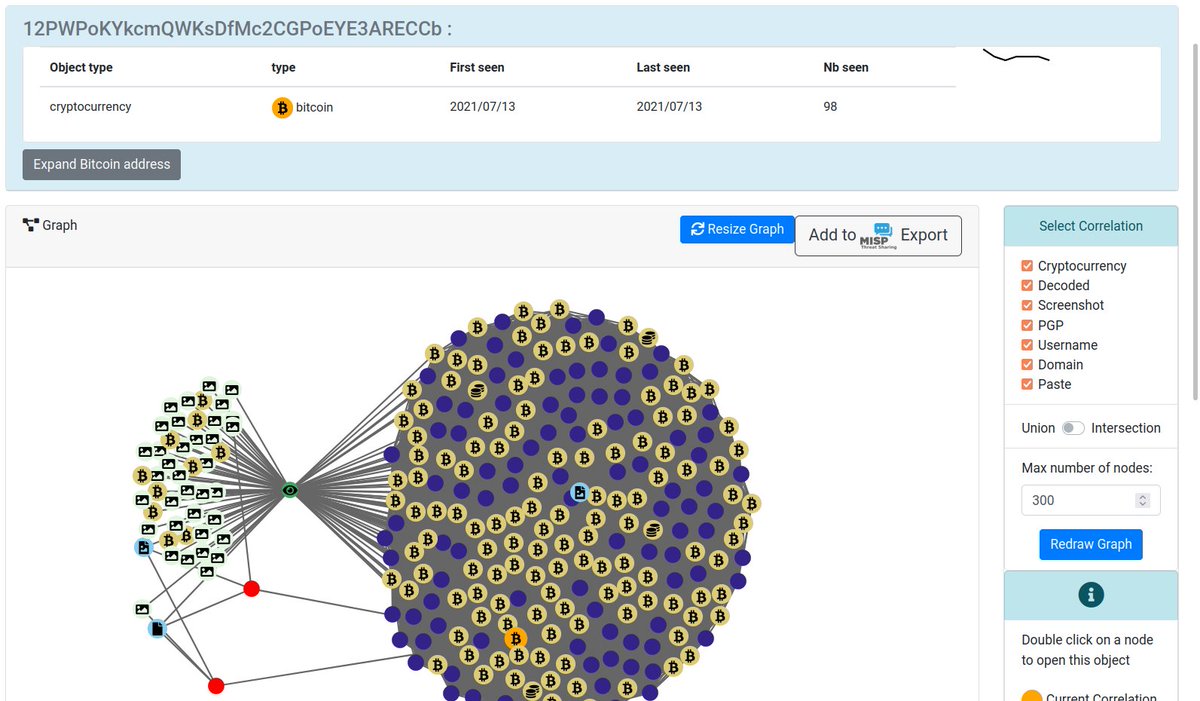This screenshot has height=701, width=1200.
Task: Click the Redraw Graph button
Action: click(1091, 544)
